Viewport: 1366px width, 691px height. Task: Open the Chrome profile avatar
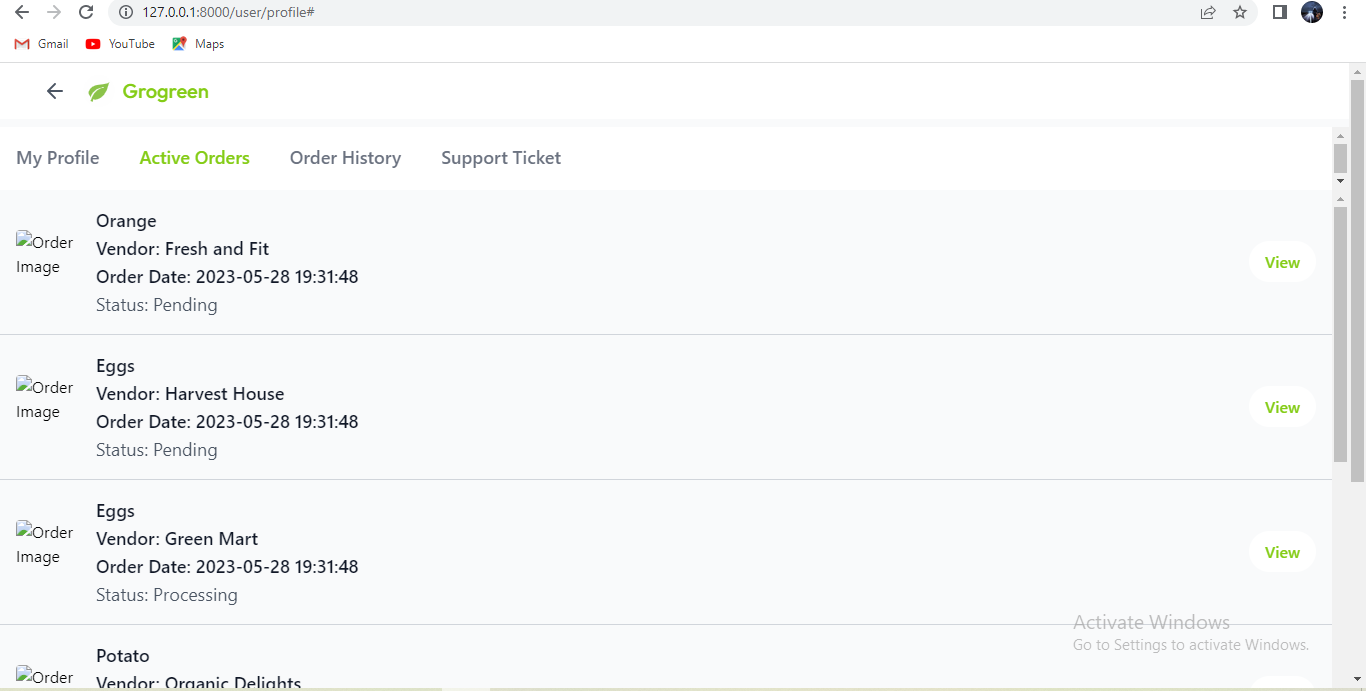point(1312,12)
